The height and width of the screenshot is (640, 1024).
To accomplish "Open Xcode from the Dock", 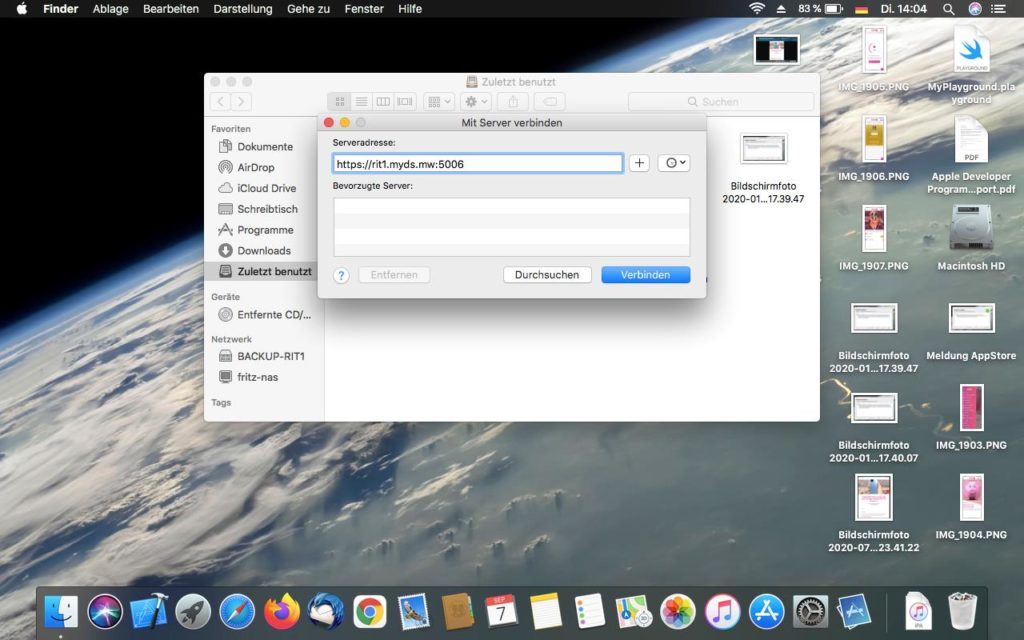I will click(149, 612).
